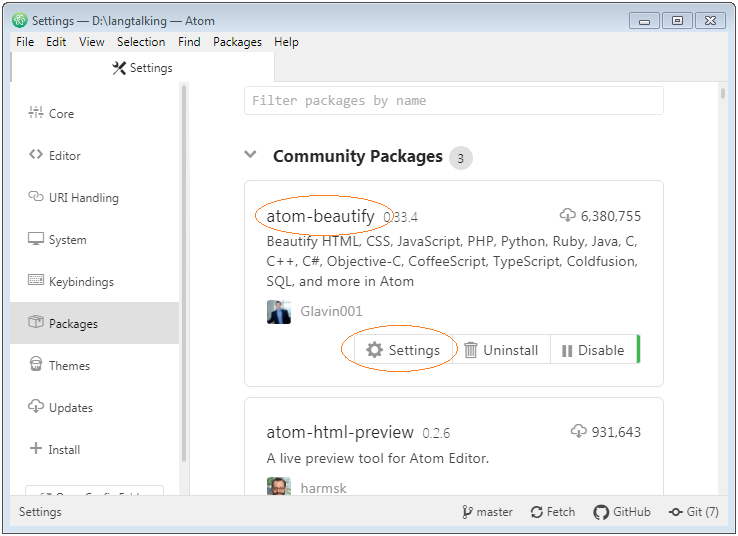Click the Glavin001 author link
This screenshot has height=536, width=738.
coord(331,311)
